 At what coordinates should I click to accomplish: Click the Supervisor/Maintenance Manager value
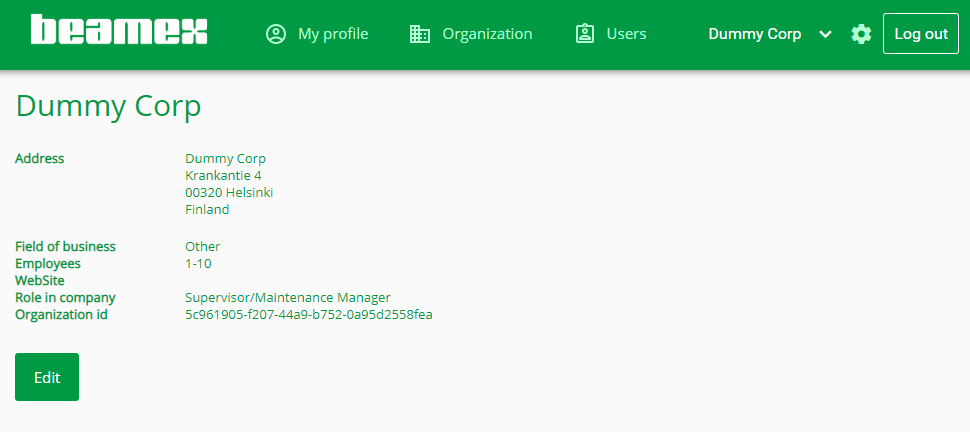pyautogui.click(x=288, y=298)
